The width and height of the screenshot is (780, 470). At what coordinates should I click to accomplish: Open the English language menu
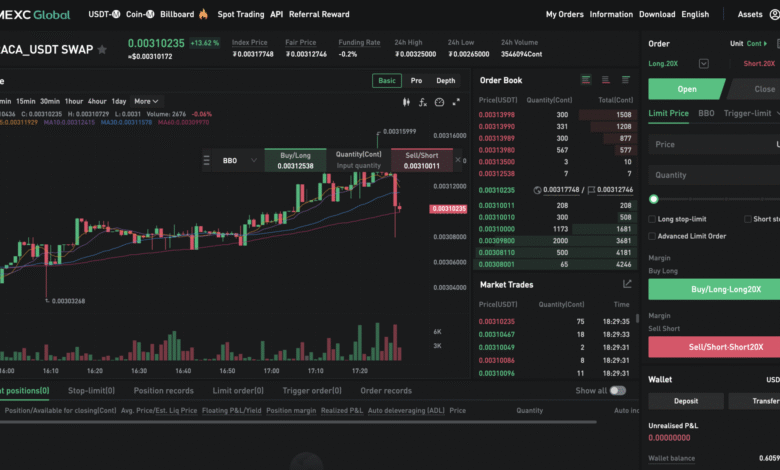(x=695, y=14)
